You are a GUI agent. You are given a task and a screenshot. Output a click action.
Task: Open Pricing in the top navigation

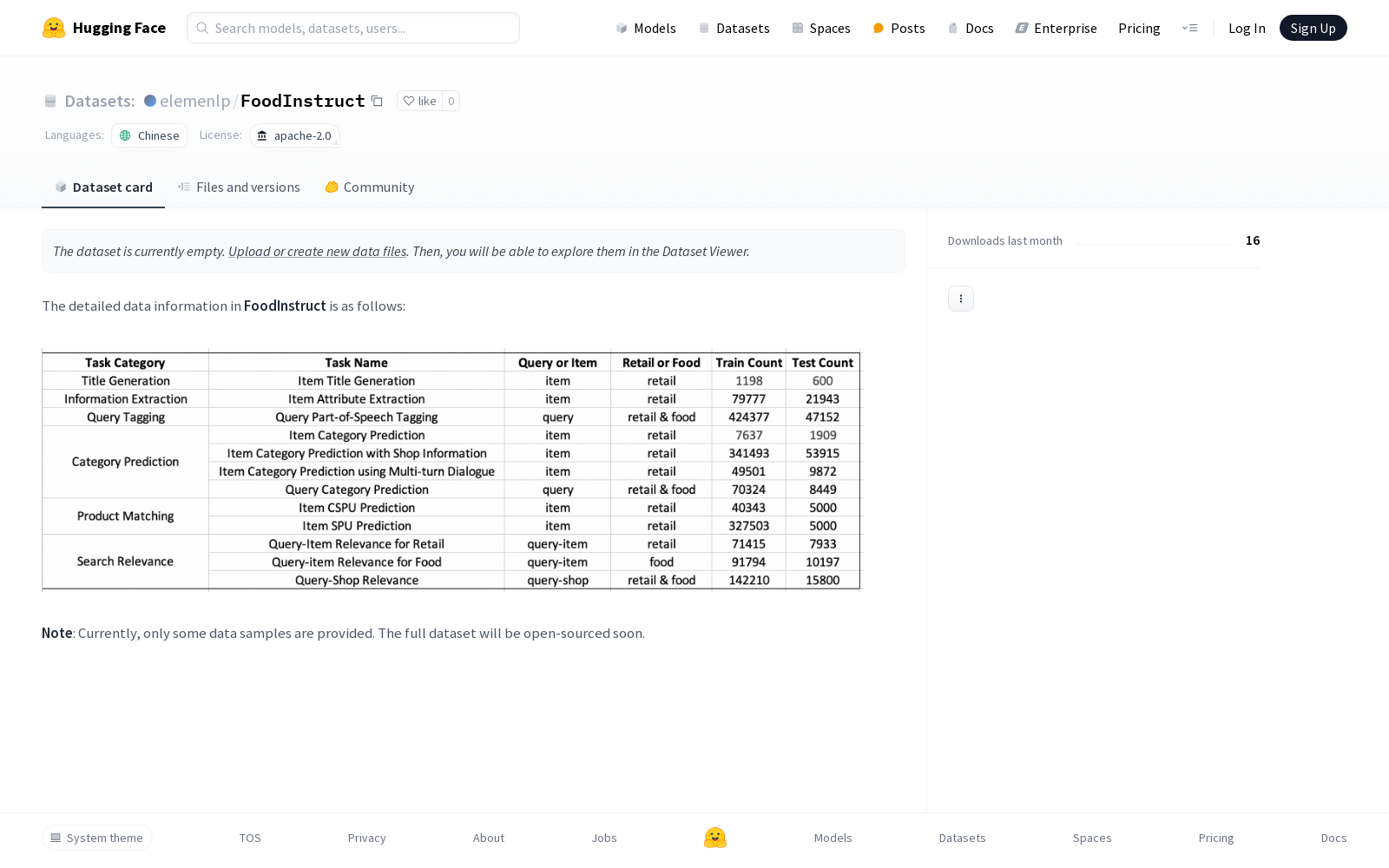1139,28
